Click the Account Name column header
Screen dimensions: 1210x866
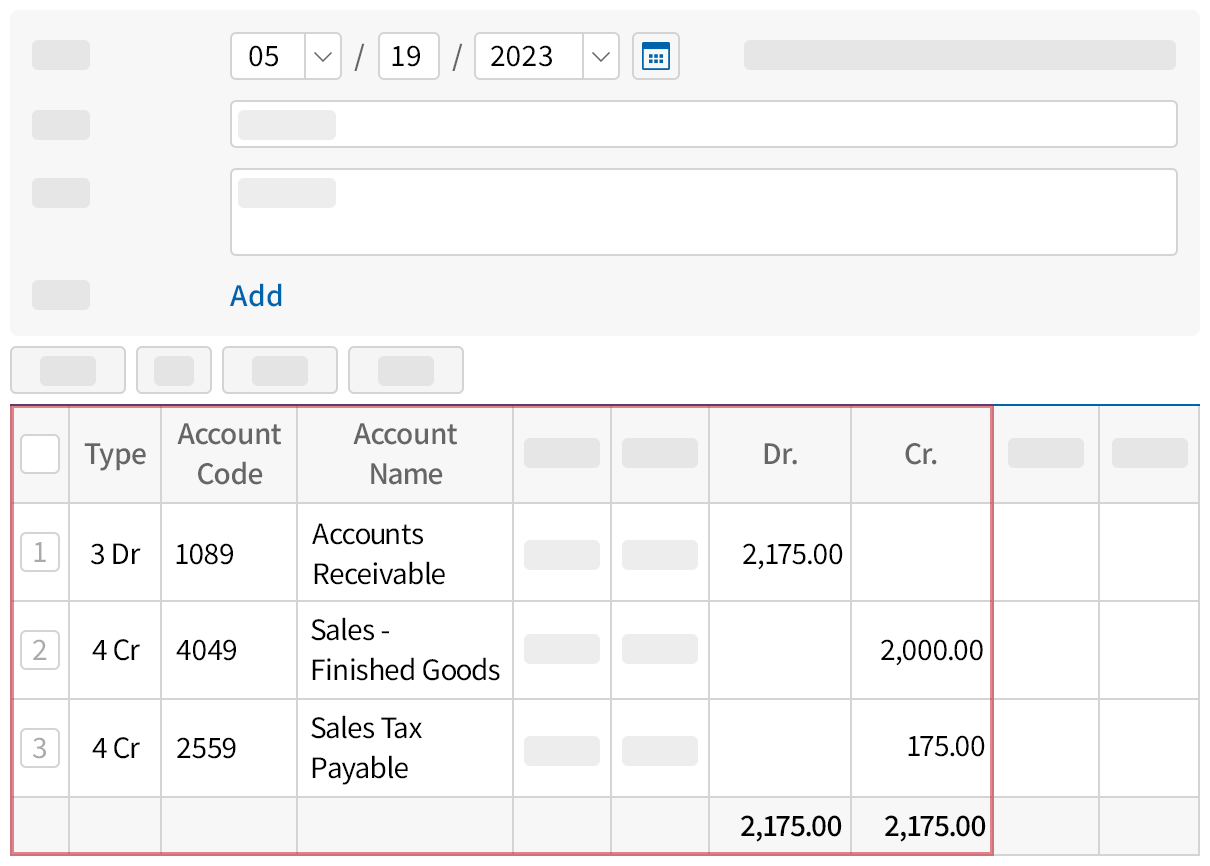(x=405, y=454)
